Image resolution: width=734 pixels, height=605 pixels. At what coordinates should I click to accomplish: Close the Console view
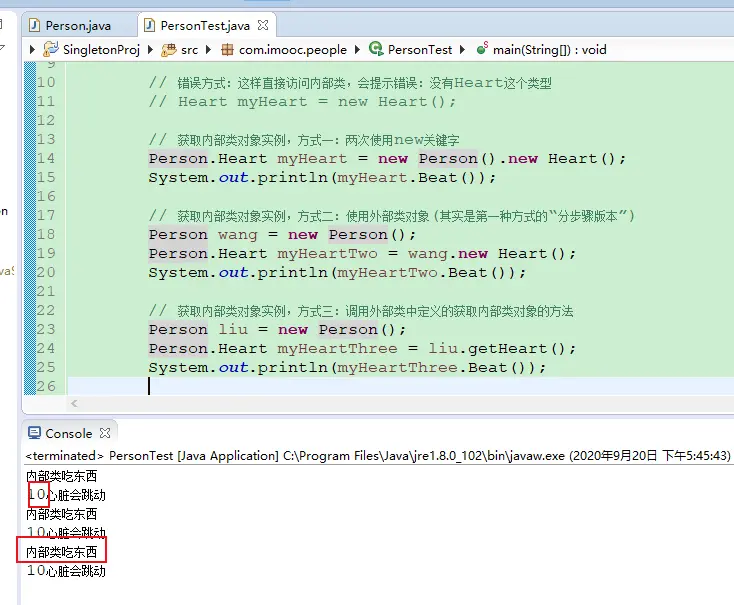point(104,433)
